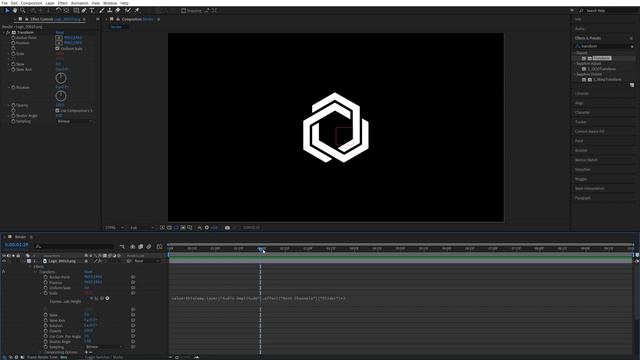
Task: Click Reset next to Transform in timeline
Action: click(88, 272)
